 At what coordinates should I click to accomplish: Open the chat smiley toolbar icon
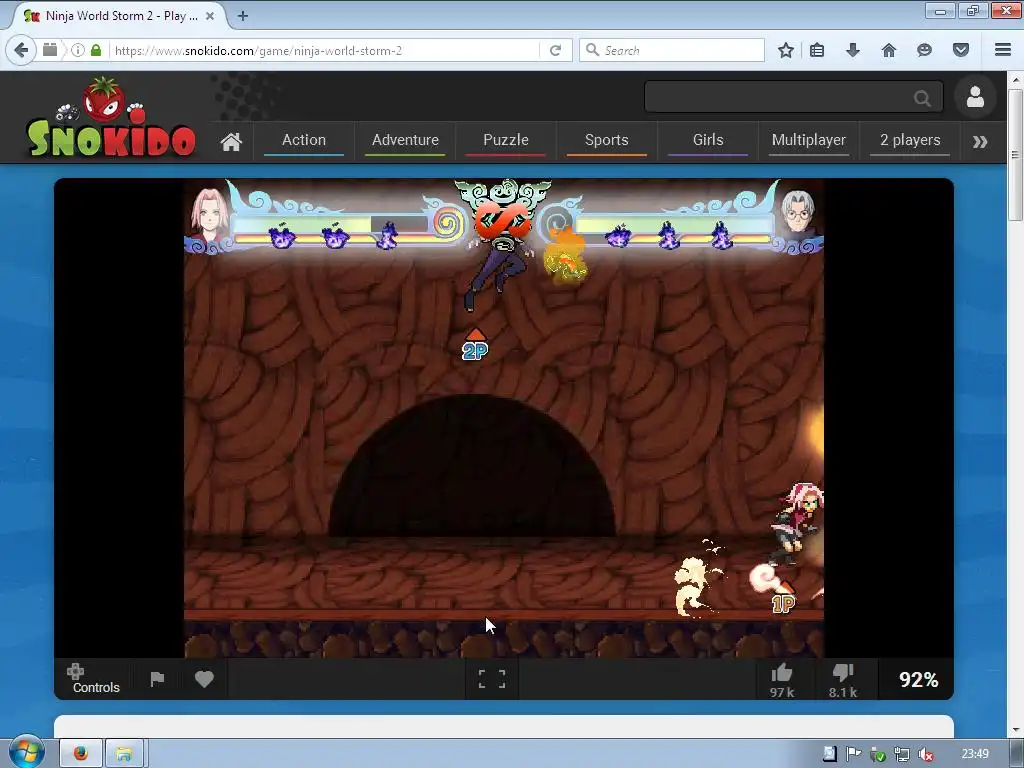coord(924,50)
